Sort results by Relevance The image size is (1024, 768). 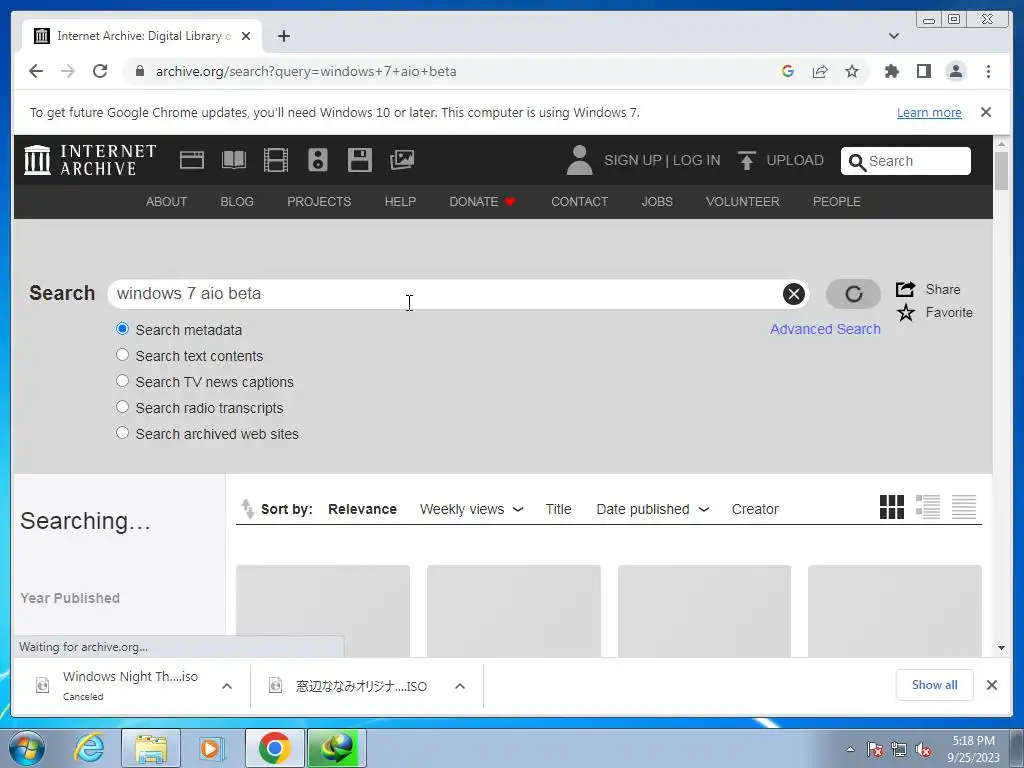(362, 509)
